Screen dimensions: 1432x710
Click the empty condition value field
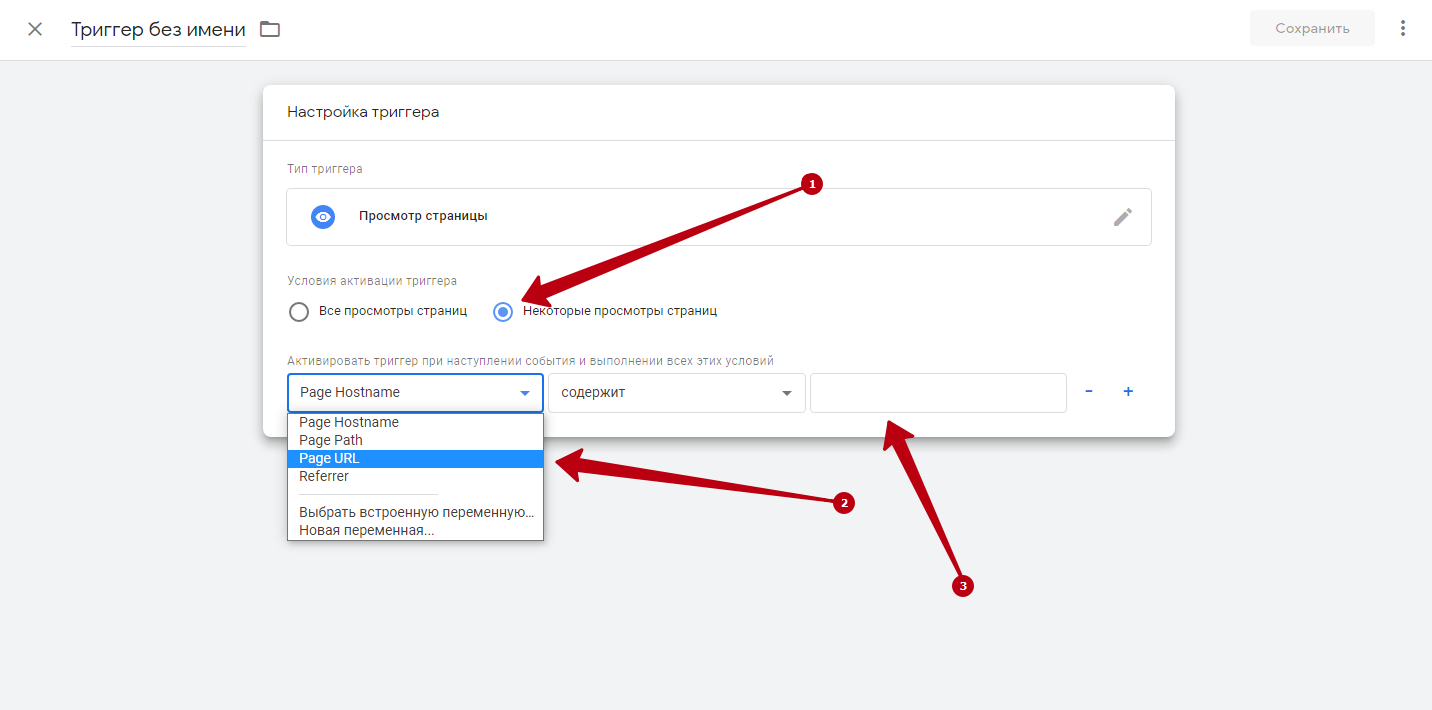(938, 393)
